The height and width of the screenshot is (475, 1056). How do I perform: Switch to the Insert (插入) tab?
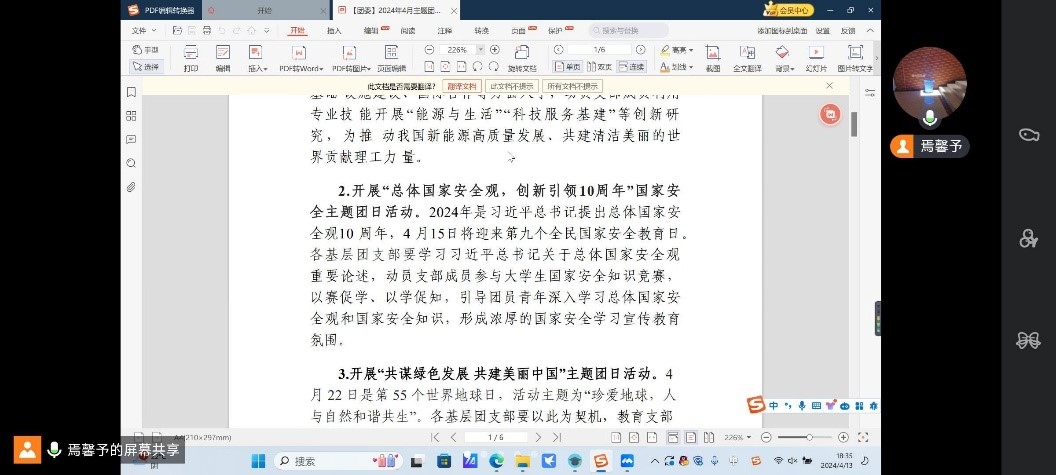click(x=334, y=30)
